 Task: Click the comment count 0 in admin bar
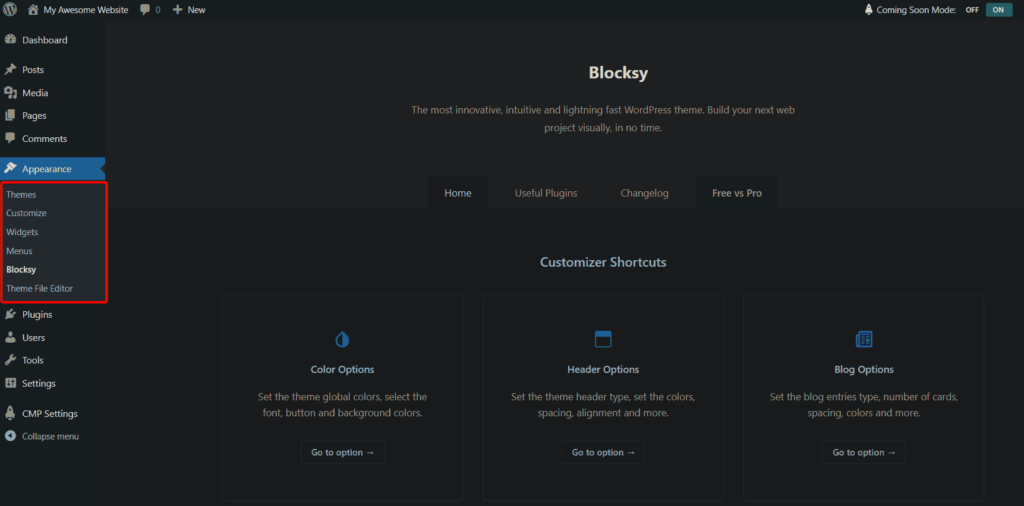click(x=157, y=10)
